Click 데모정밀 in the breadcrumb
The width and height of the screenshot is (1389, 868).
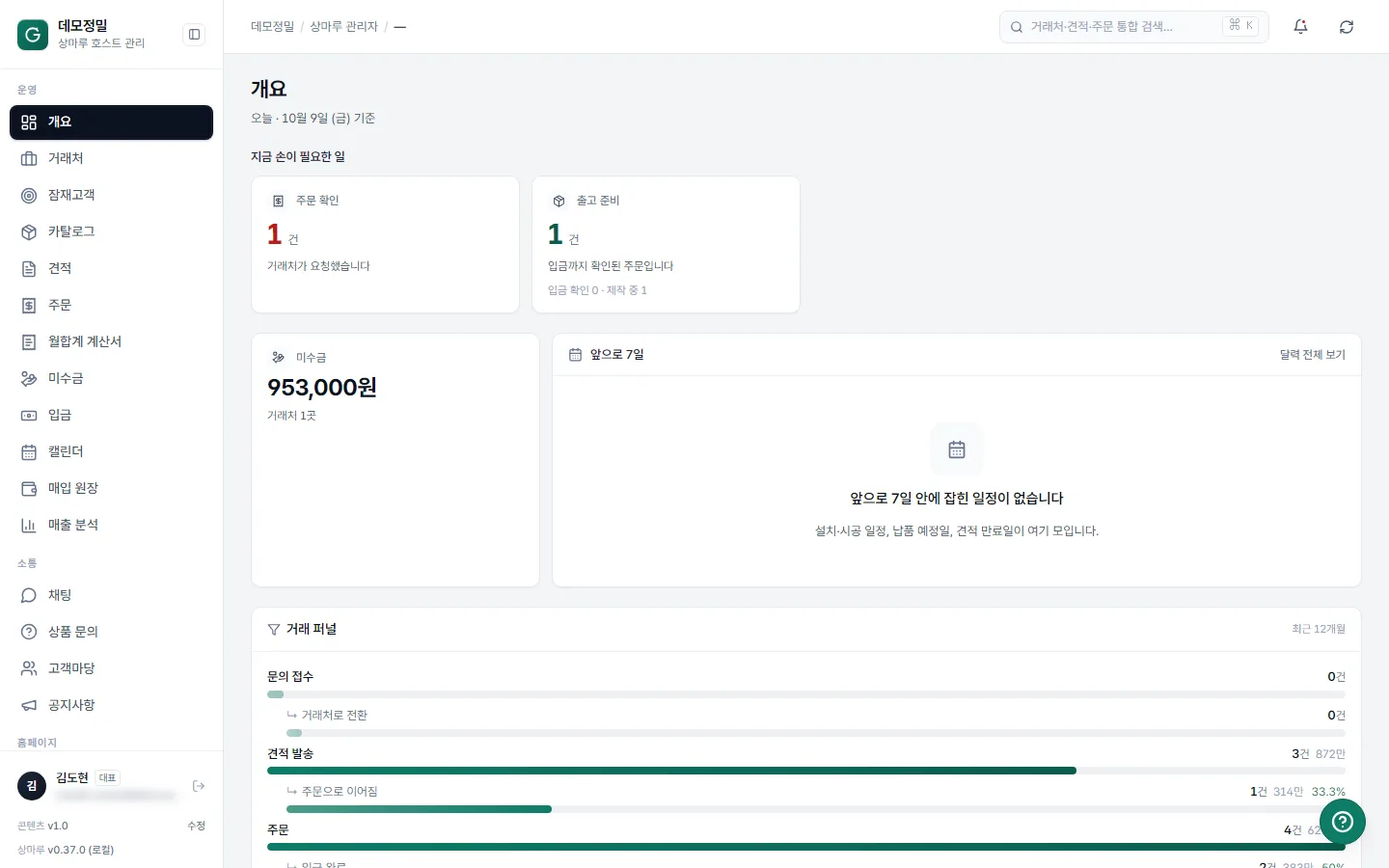(272, 27)
